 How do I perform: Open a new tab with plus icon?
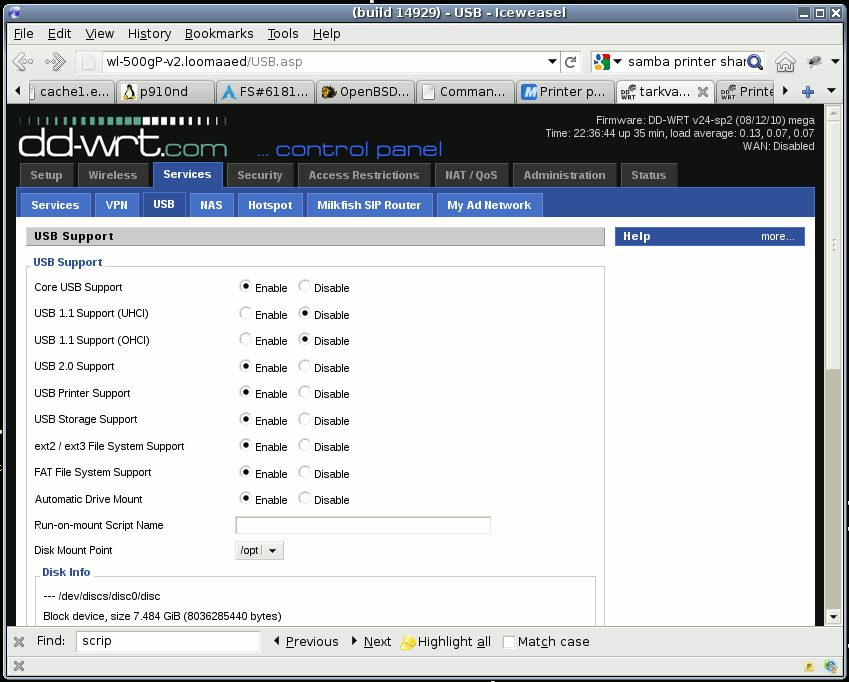tap(808, 91)
